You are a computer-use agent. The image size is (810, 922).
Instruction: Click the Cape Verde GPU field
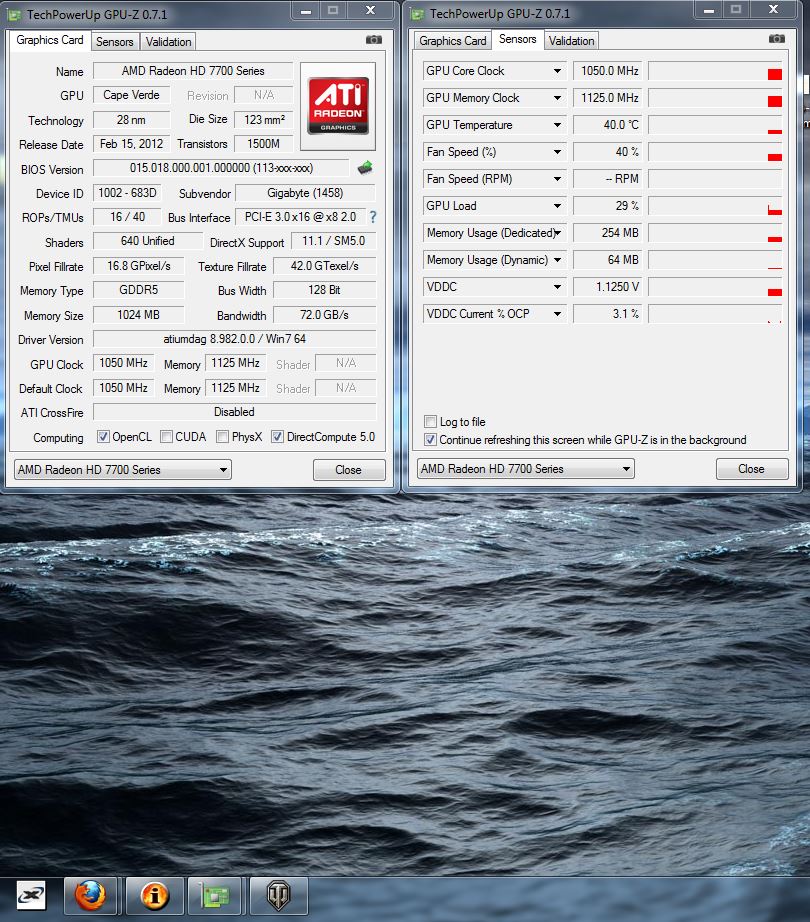point(132,95)
